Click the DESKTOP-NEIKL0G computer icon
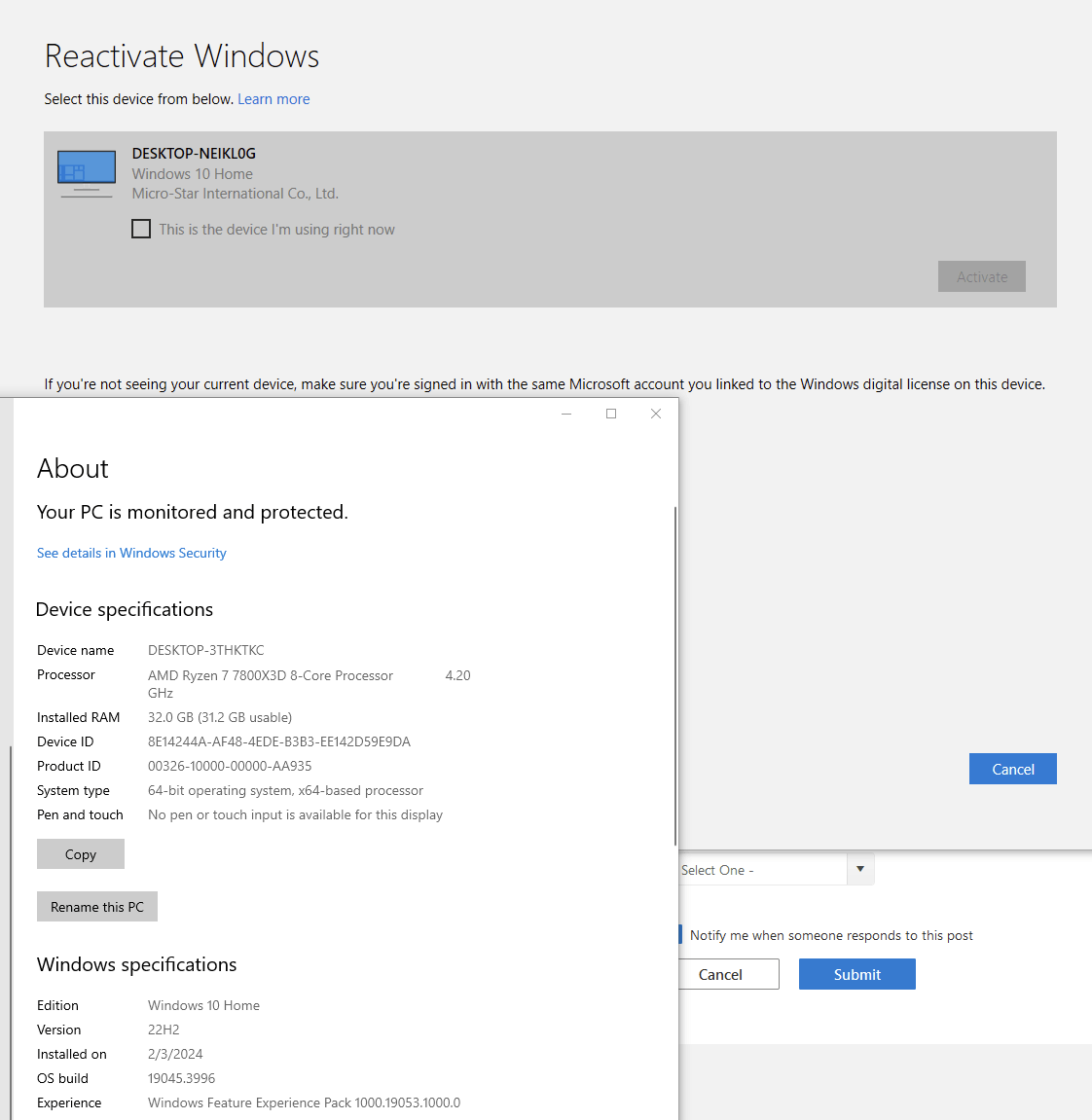This screenshot has width=1092, height=1120. pyautogui.click(x=87, y=173)
